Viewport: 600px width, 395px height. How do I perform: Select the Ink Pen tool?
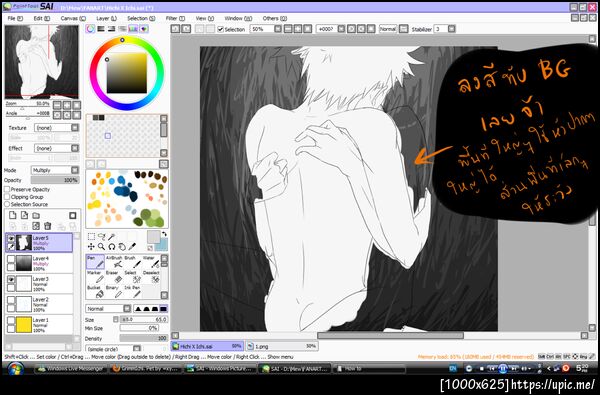click(132, 292)
